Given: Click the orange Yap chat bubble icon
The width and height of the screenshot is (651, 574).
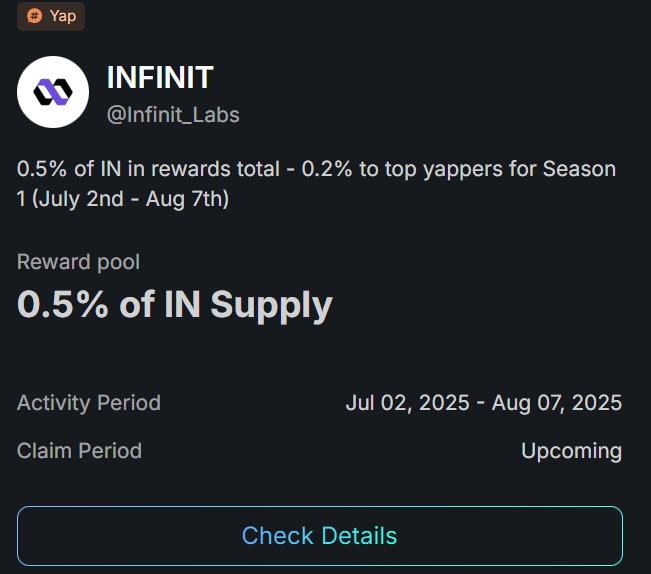Looking at the screenshot, I should pyautogui.click(x=34, y=16).
